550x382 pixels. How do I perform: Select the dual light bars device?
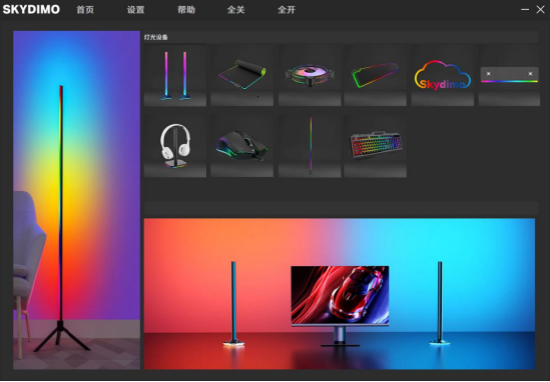(x=175, y=75)
